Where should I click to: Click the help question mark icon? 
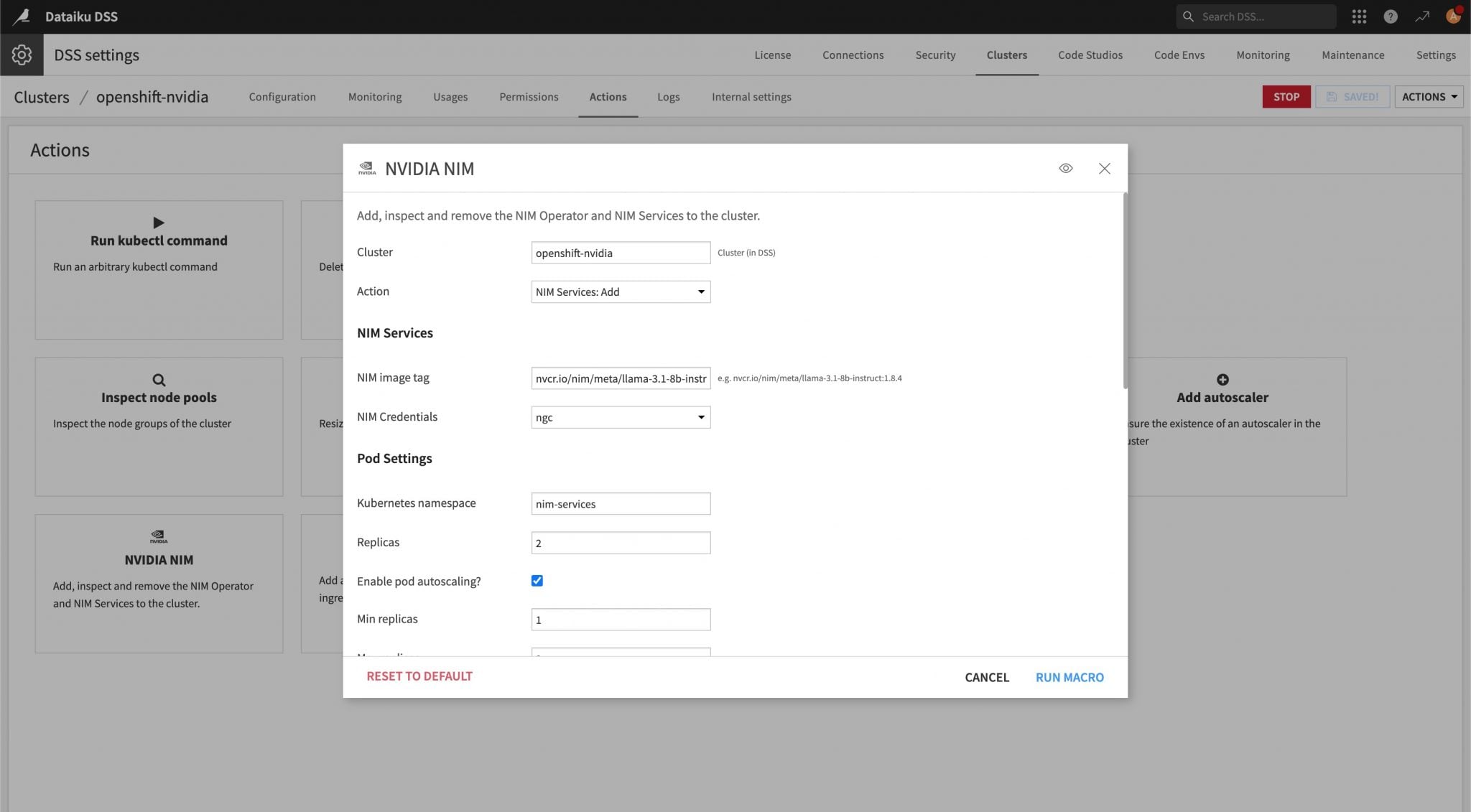pyautogui.click(x=1391, y=17)
